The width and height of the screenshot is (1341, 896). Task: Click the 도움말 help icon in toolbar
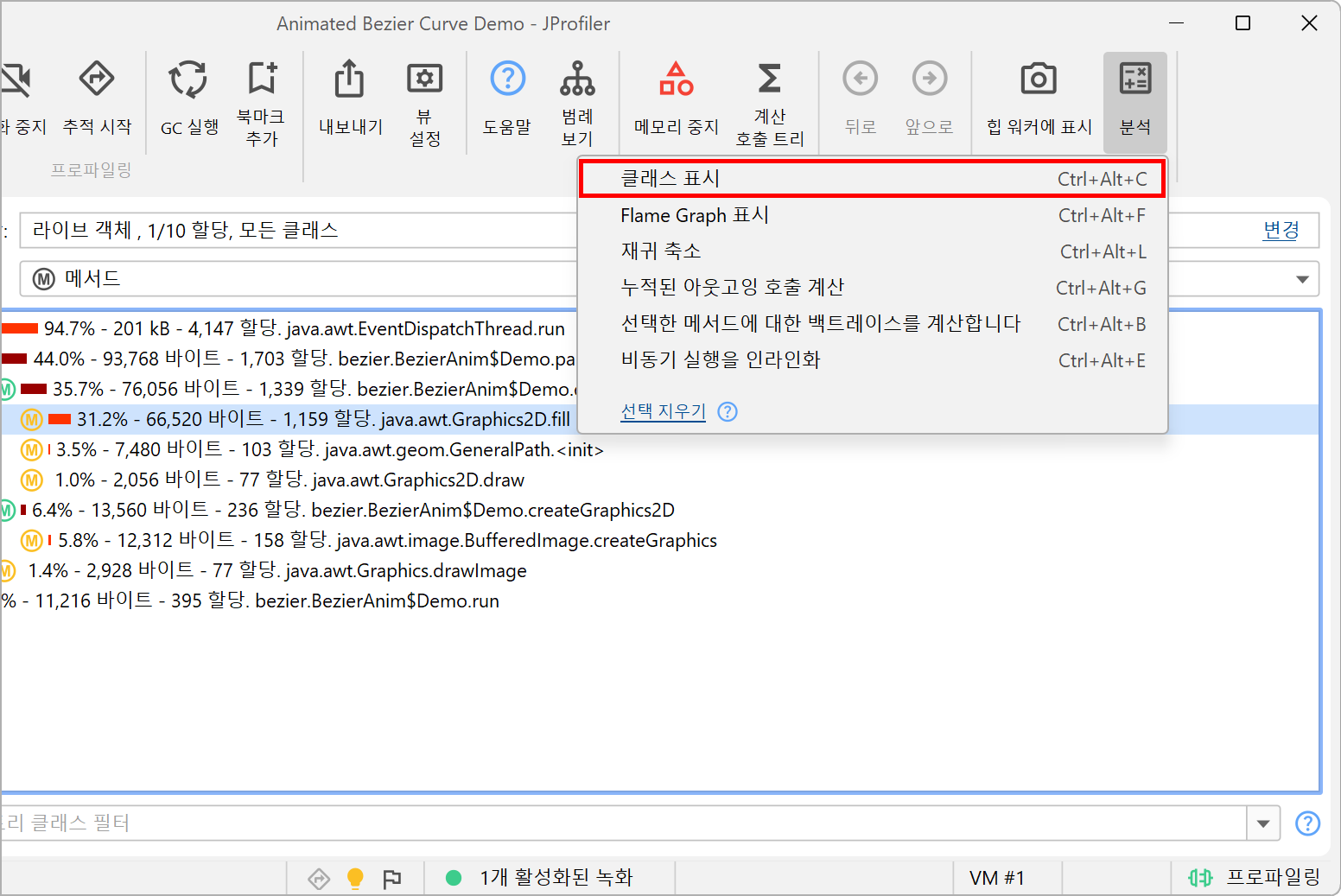point(507,80)
